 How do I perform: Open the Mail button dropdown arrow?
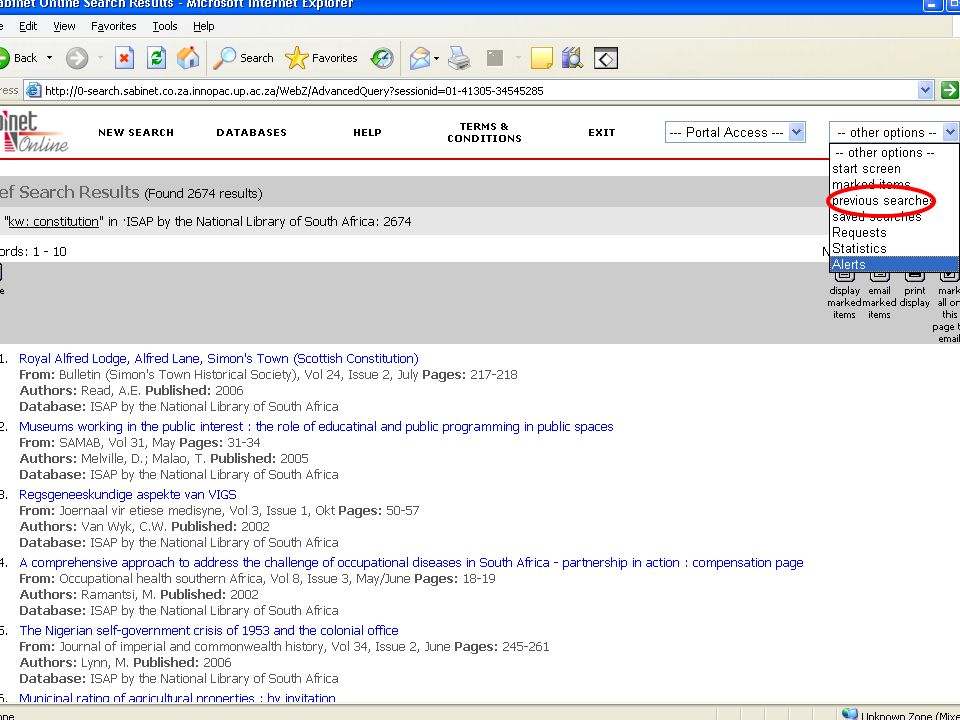(437, 59)
